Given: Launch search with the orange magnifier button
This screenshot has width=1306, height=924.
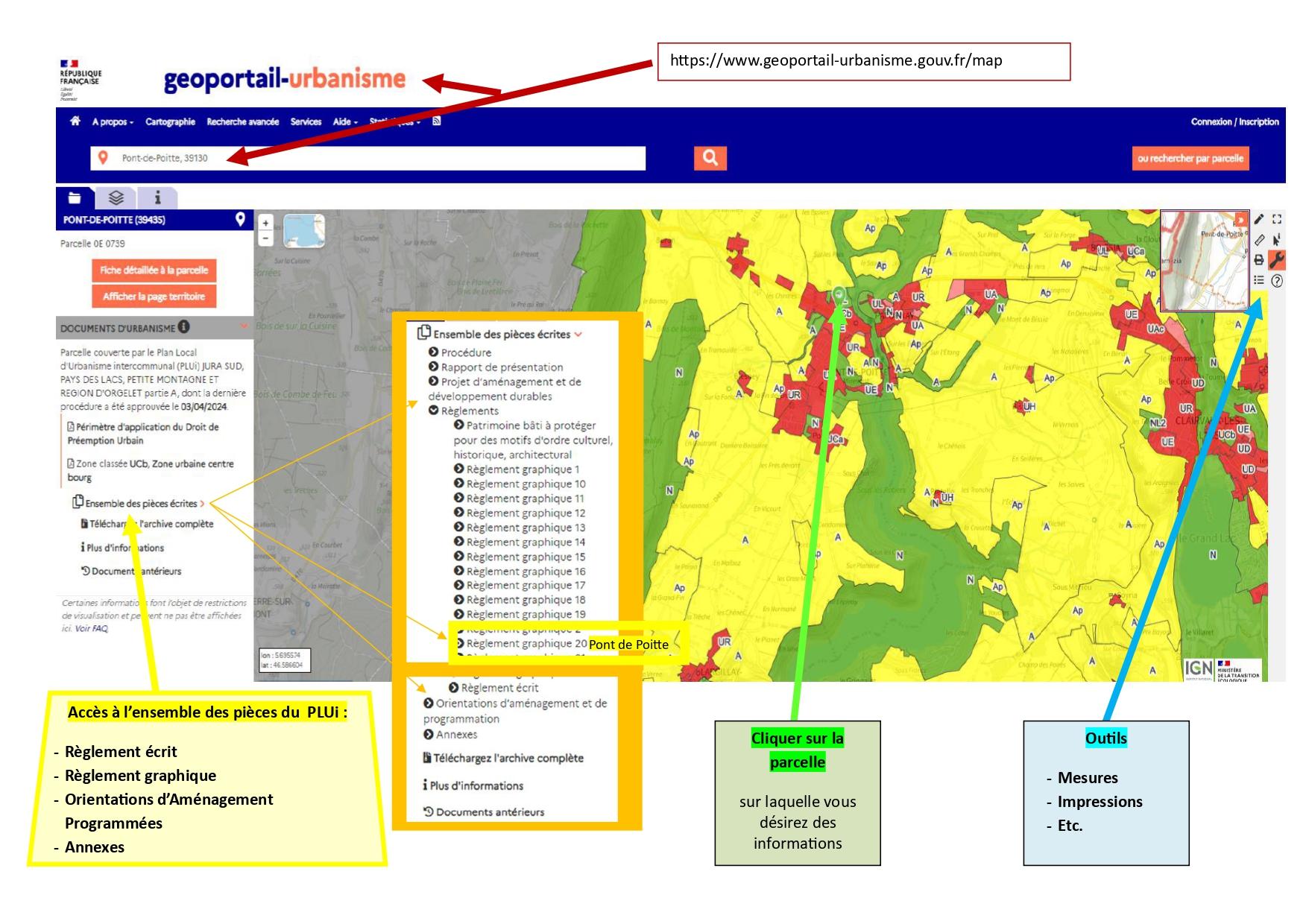Looking at the screenshot, I should pyautogui.click(x=710, y=158).
